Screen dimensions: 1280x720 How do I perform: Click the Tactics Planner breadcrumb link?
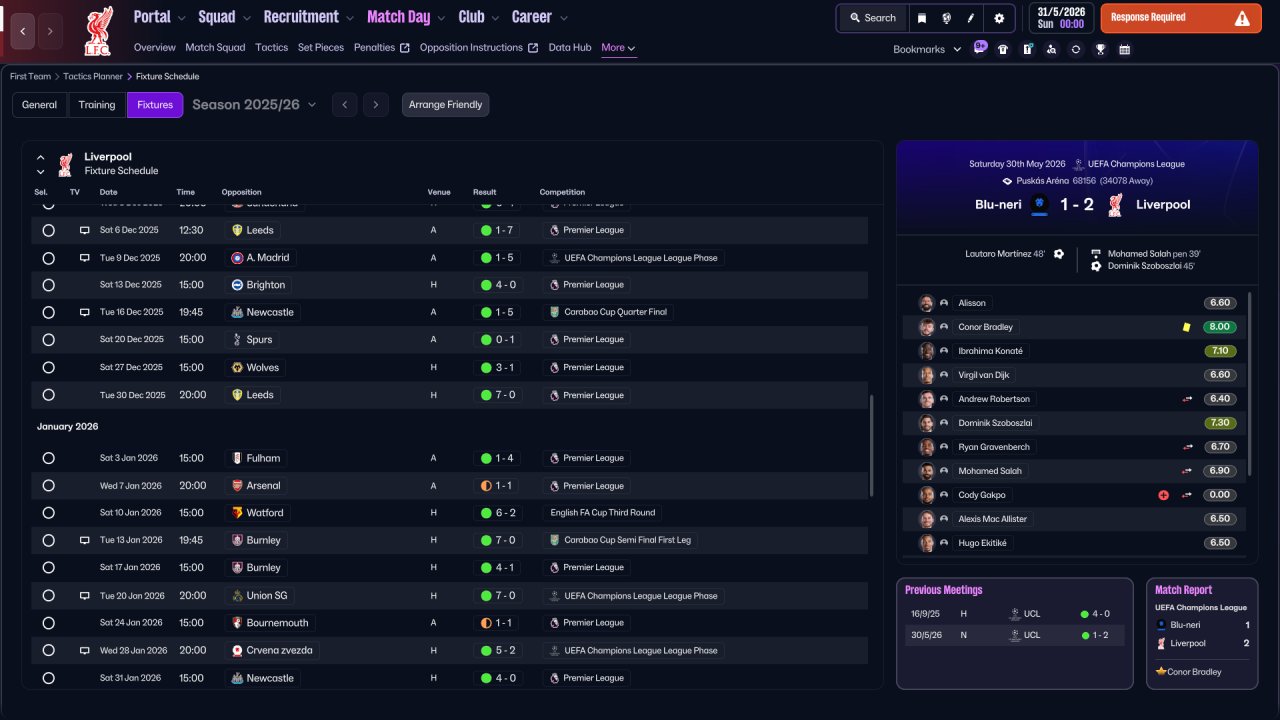(93, 77)
